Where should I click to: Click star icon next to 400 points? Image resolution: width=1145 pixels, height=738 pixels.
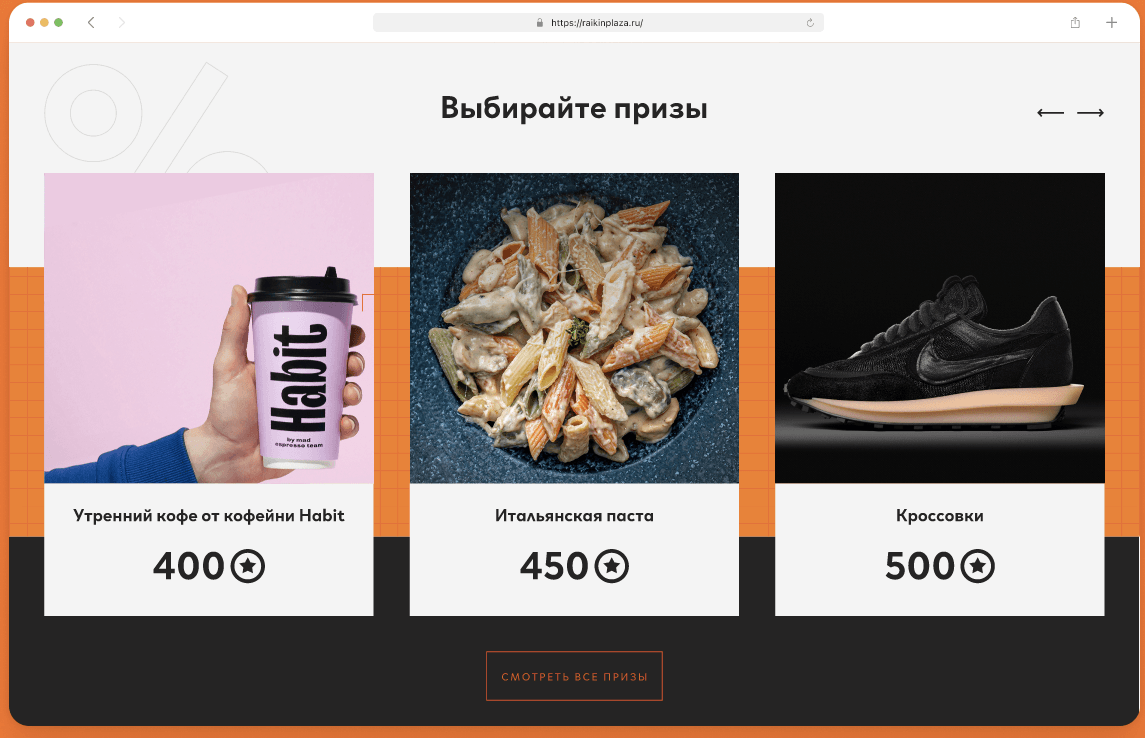[248, 566]
